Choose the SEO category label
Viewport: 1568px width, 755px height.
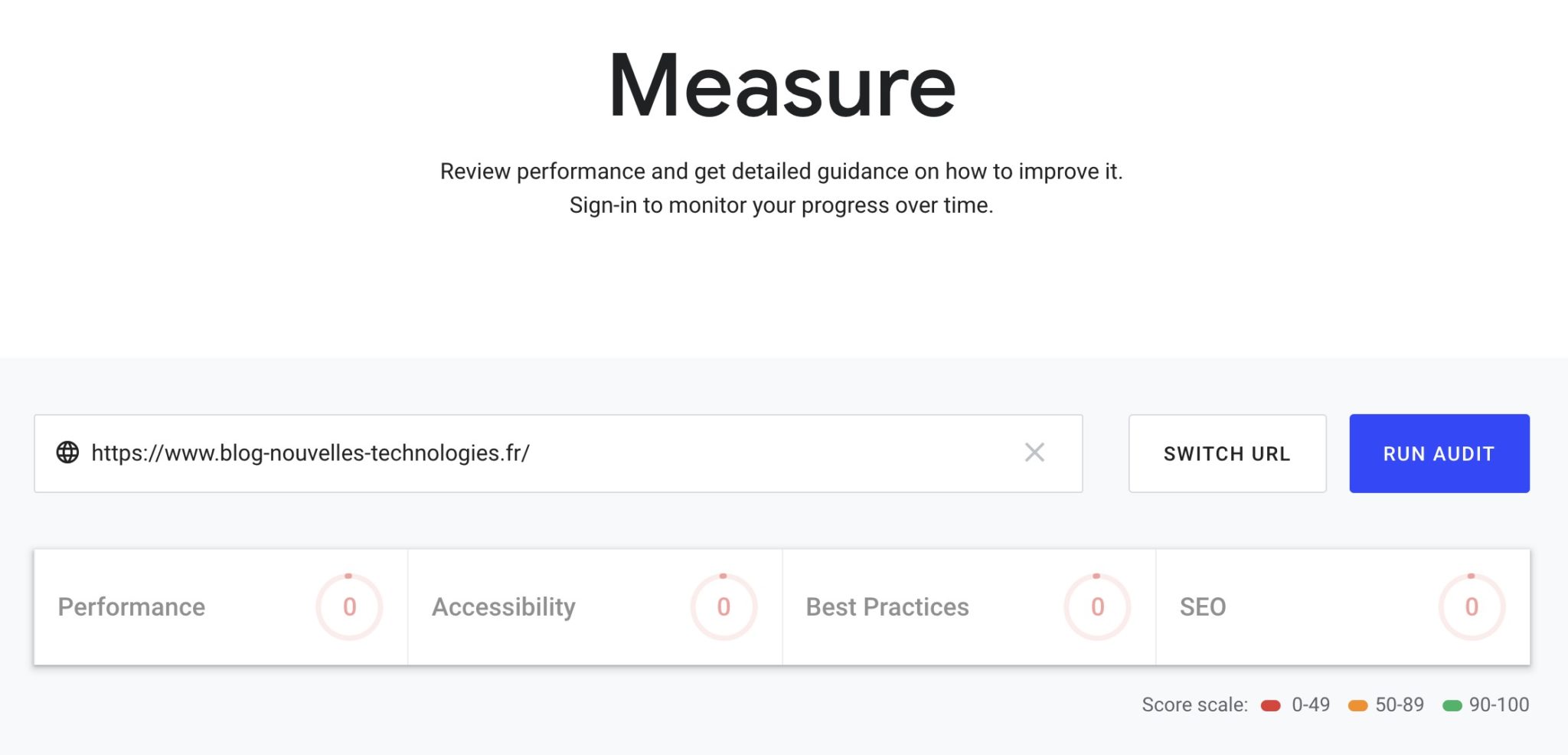[x=1203, y=606]
